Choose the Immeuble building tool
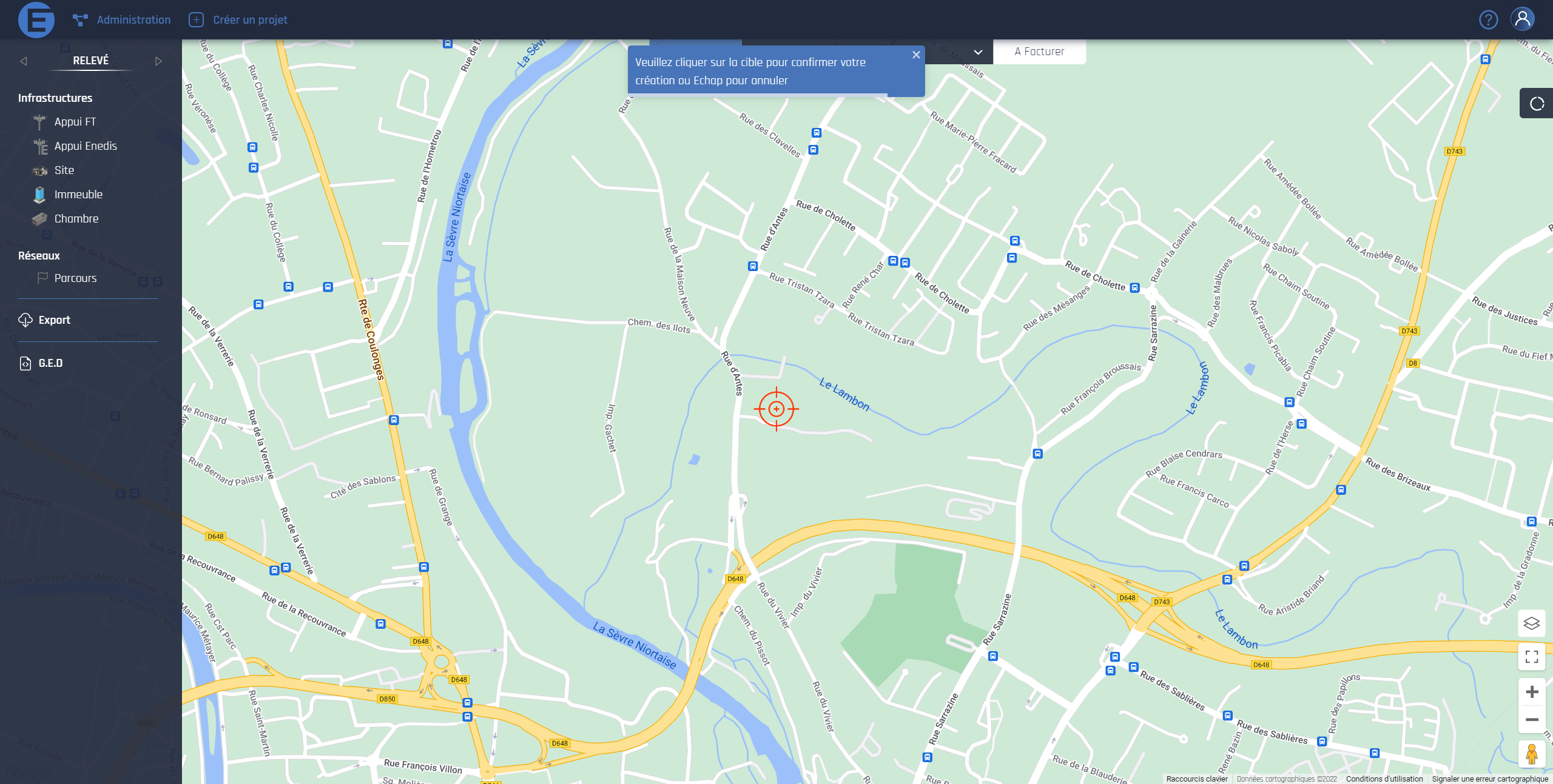1553x784 pixels. pyautogui.click(x=78, y=195)
